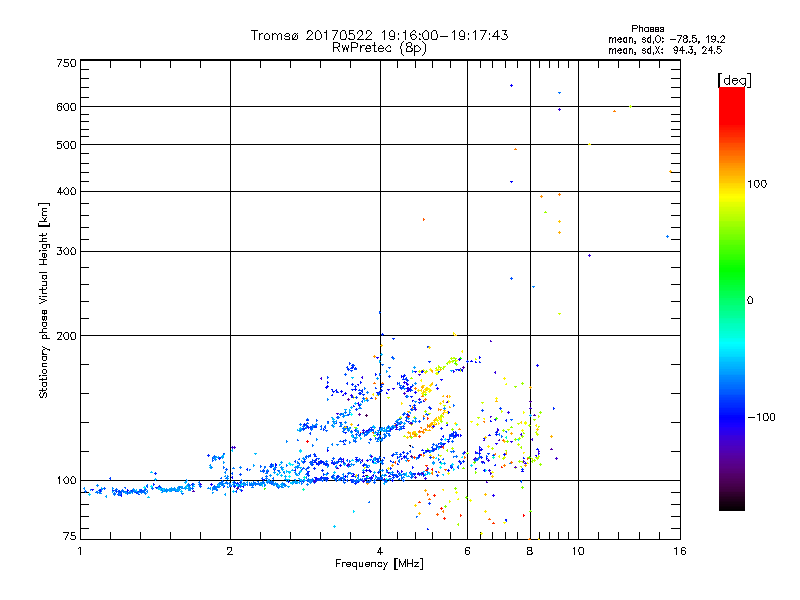Click the colorbar '100' tick label
Image resolution: width=800 pixels, height=600 pixels.
(x=757, y=184)
